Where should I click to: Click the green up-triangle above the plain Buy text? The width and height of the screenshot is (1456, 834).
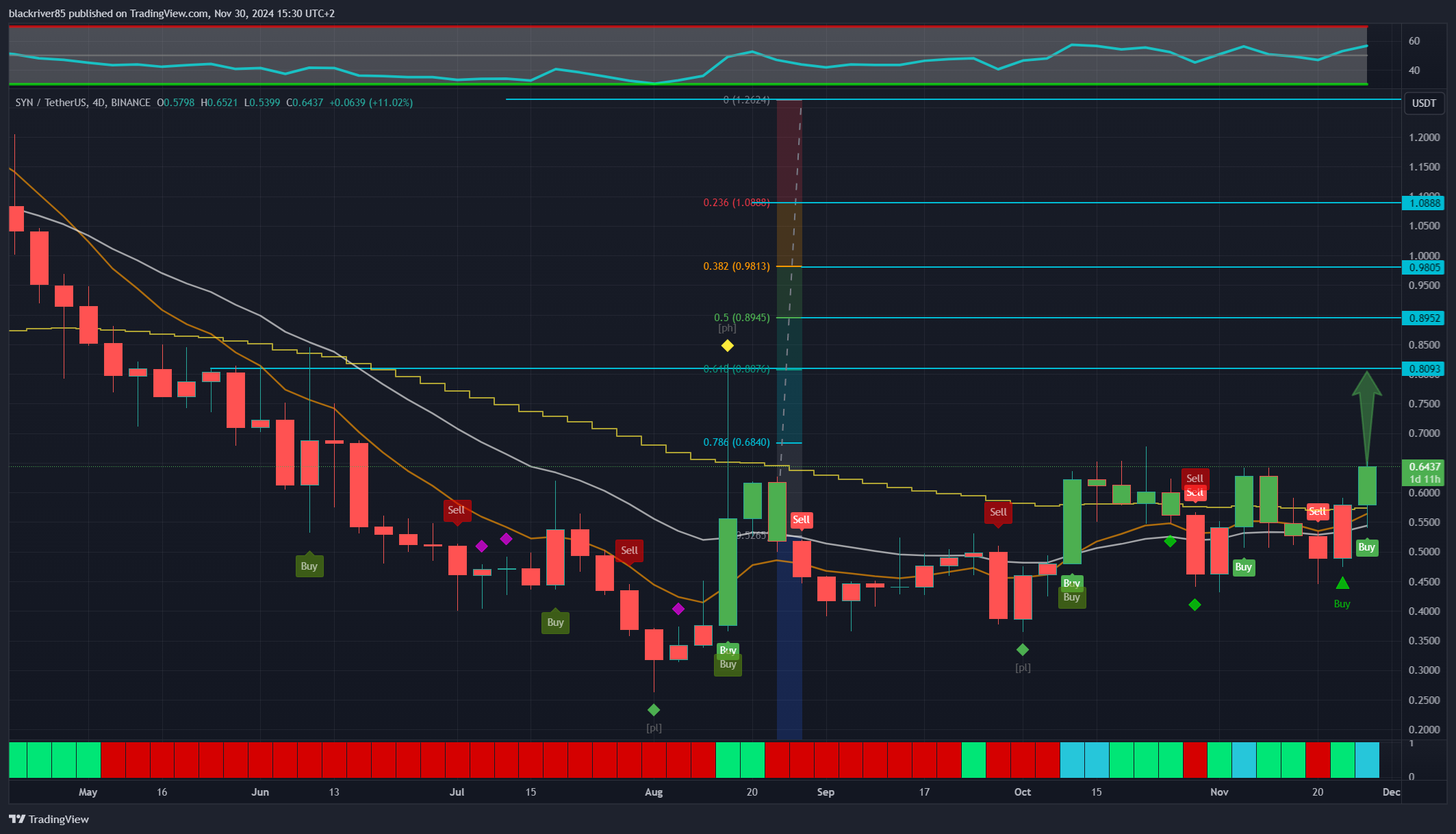click(1342, 583)
